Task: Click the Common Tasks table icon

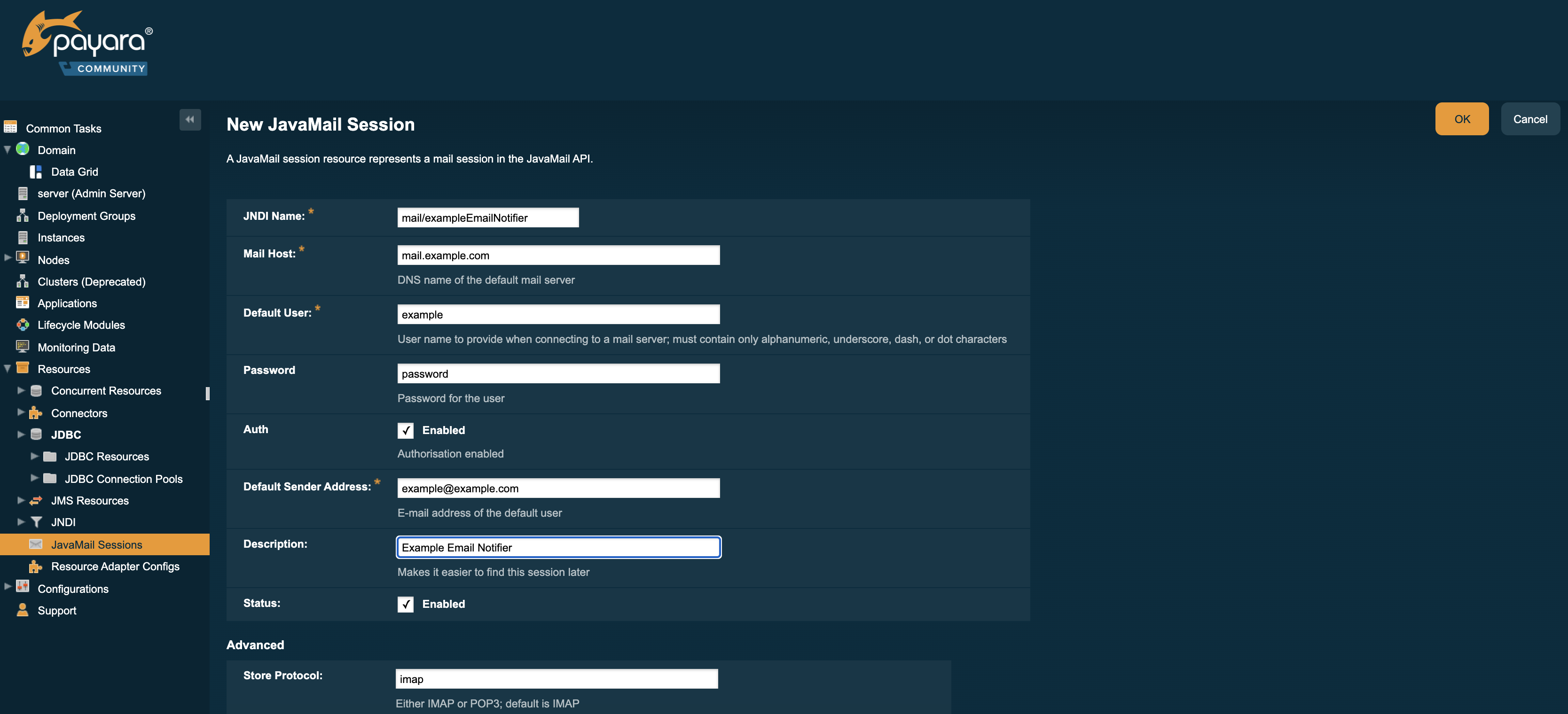Action: click(x=10, y=127)
